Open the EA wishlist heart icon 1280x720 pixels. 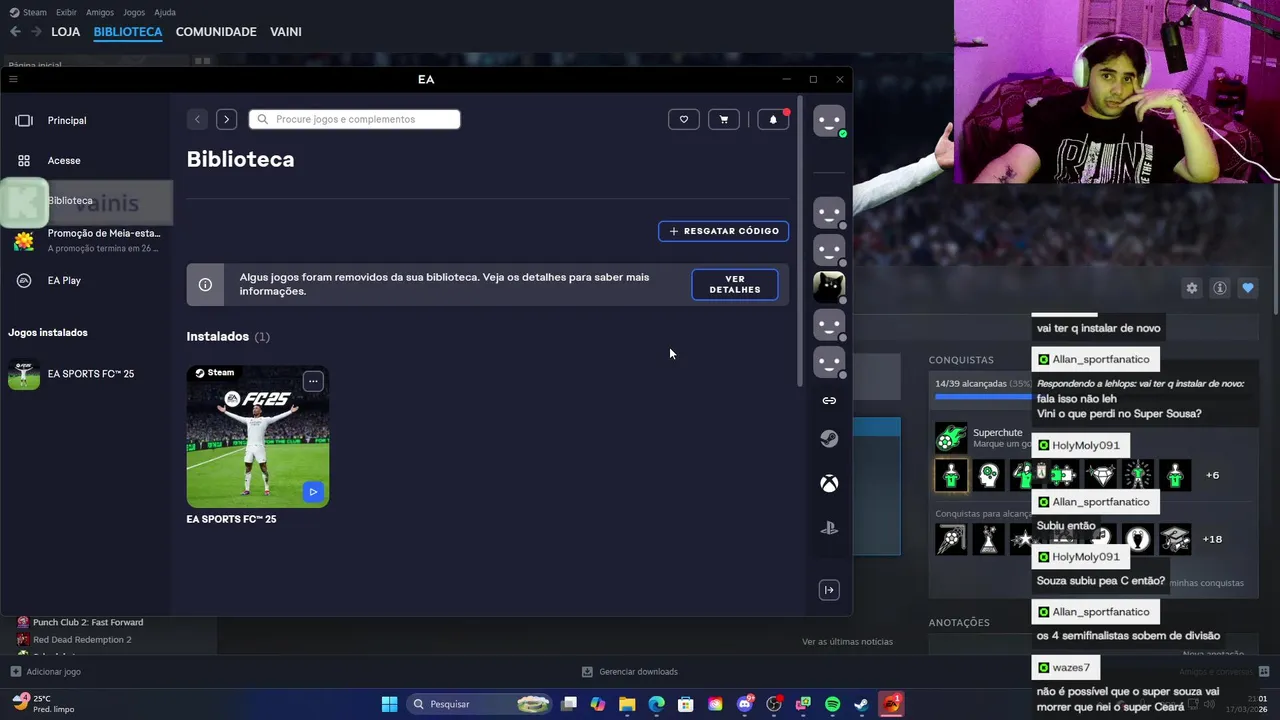684,119
